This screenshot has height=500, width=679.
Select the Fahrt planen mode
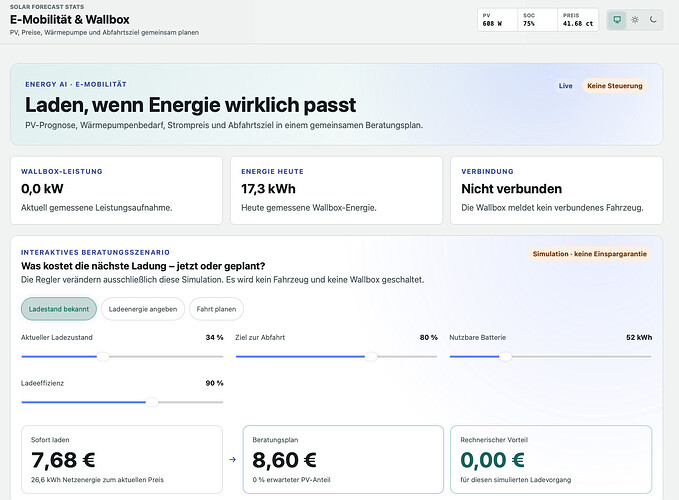[217, 309]
